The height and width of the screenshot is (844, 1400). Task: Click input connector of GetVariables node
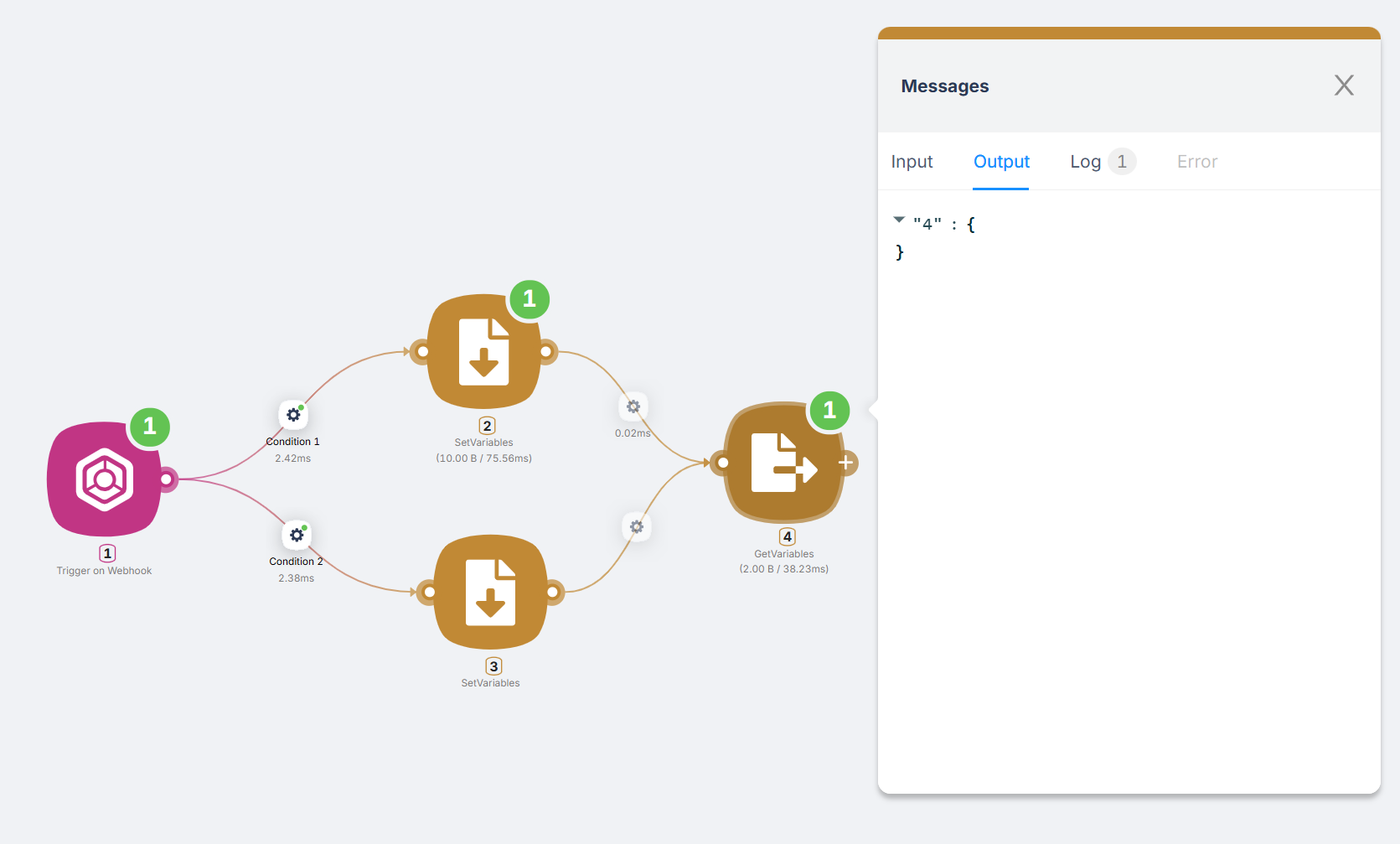pos(722,463)
